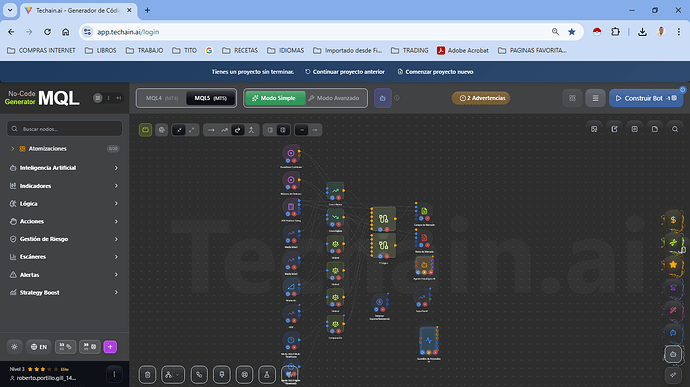The width and height of the screenshot is (690, 387).
Task: Click the trash delete icon at canvas bottom
Action: [147, 375]
